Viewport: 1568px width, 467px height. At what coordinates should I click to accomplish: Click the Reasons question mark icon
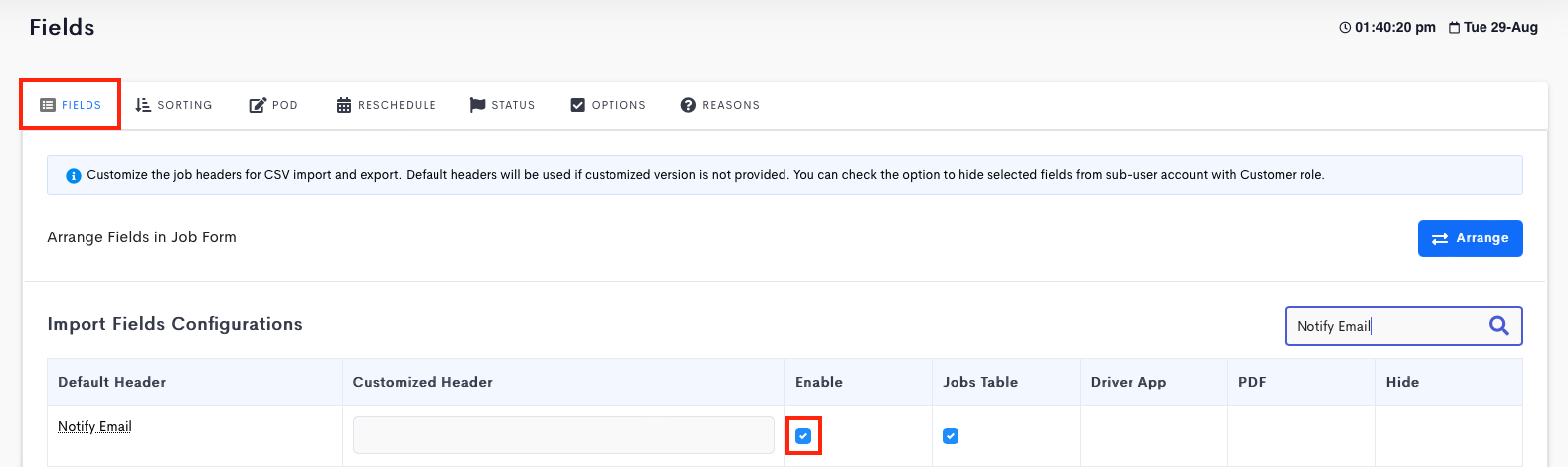pos(688,105)
